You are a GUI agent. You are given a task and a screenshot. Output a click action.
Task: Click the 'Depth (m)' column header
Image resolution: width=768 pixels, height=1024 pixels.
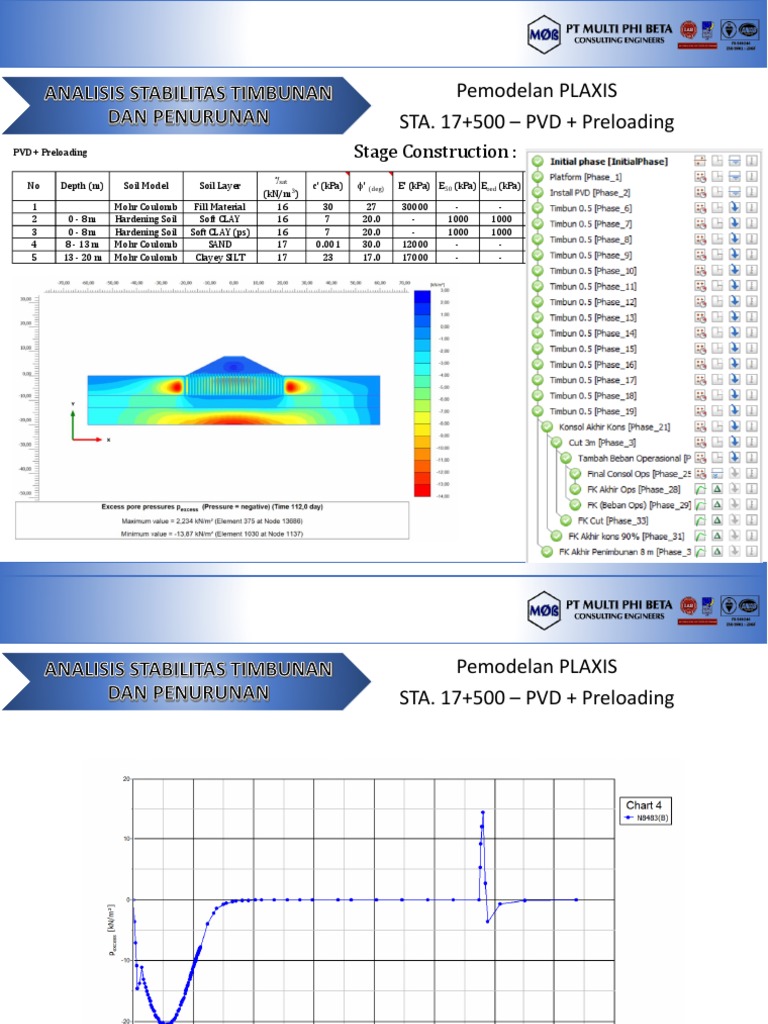point(82,185)
